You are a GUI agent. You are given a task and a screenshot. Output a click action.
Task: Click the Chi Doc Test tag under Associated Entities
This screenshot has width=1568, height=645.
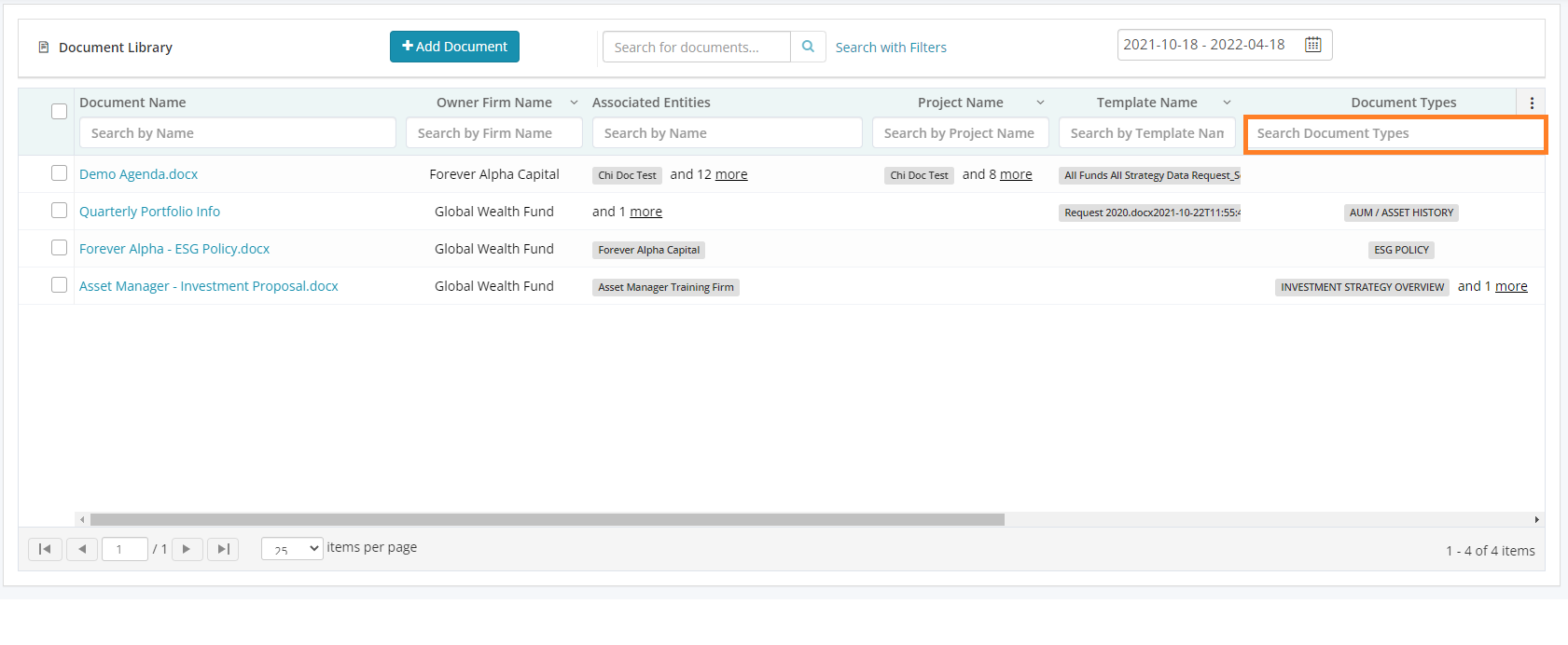[627, 175]
